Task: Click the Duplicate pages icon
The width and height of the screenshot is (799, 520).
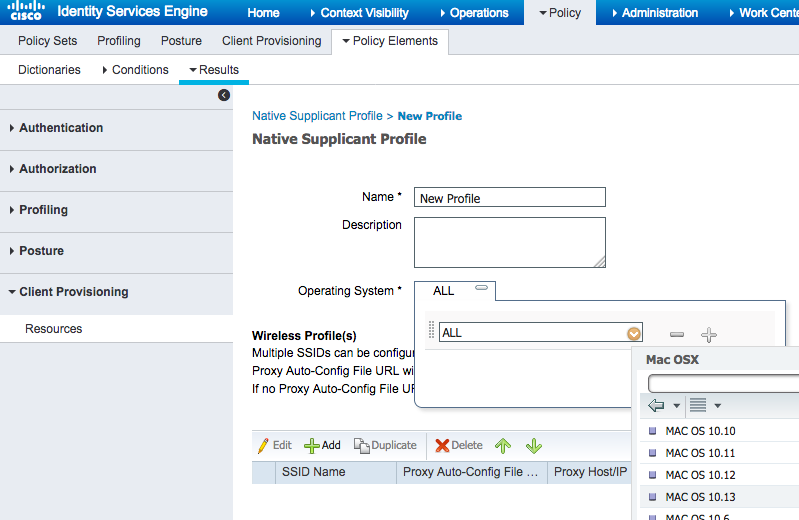Action: 361,446
